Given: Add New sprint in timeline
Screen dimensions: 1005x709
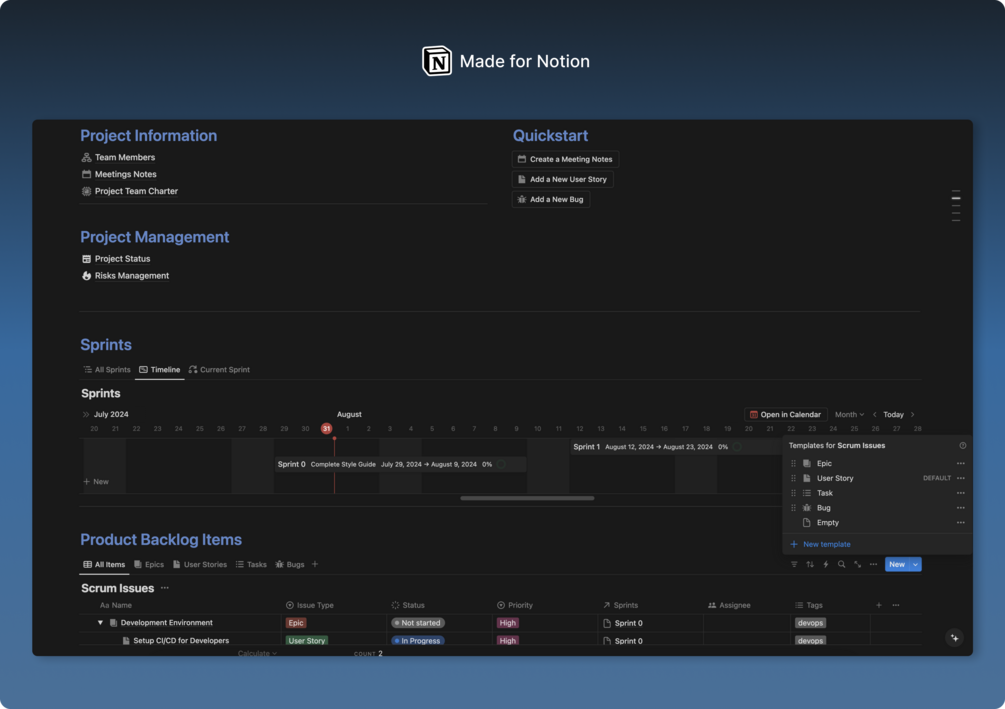Looking at the screenshot, I should click(x=96, y=481).
